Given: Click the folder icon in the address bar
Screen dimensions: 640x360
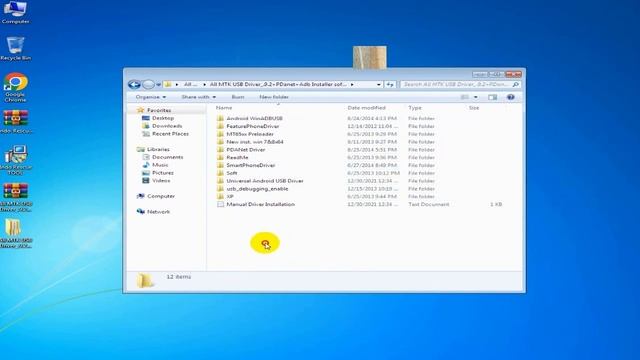Looking at the screenshot, I should pos(168,84).
